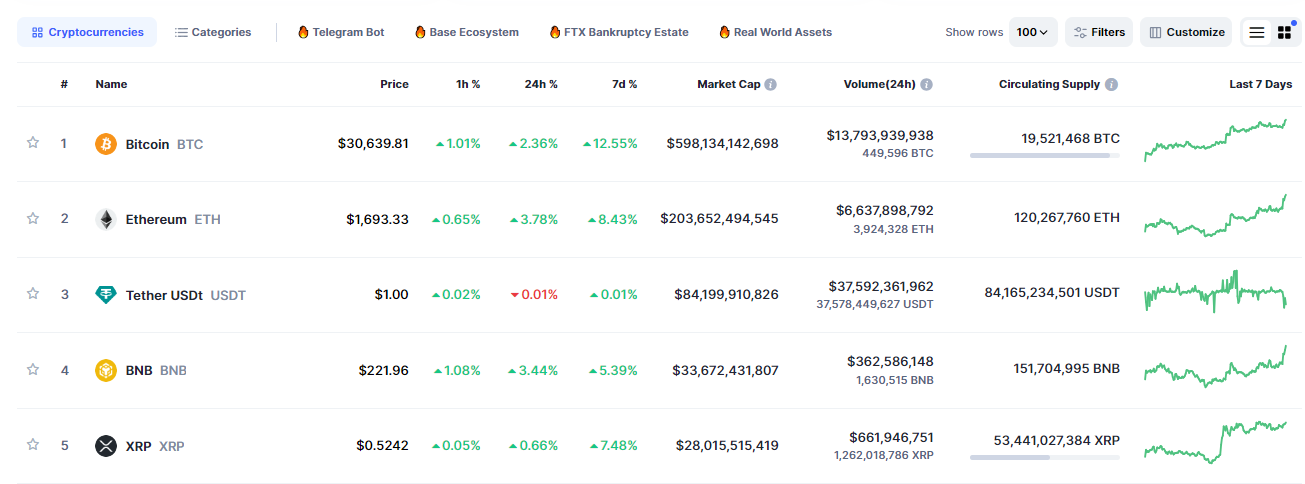The width and height of the screenshot is (1305, 484).
Task: Click the BNB yellow logo icon
Action: coord(106,370)
